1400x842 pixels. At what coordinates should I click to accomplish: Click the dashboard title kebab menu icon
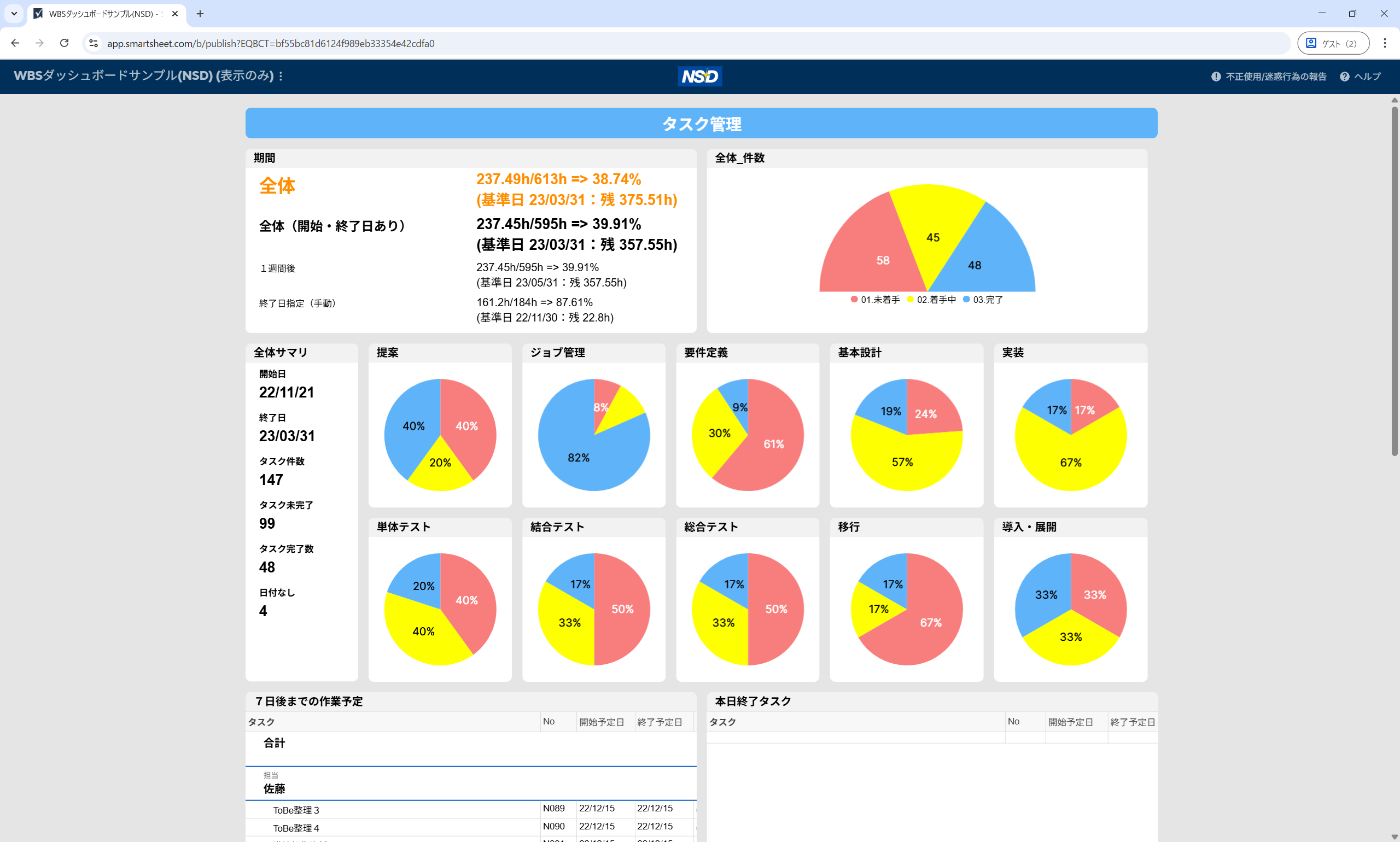tap(281, 76)
